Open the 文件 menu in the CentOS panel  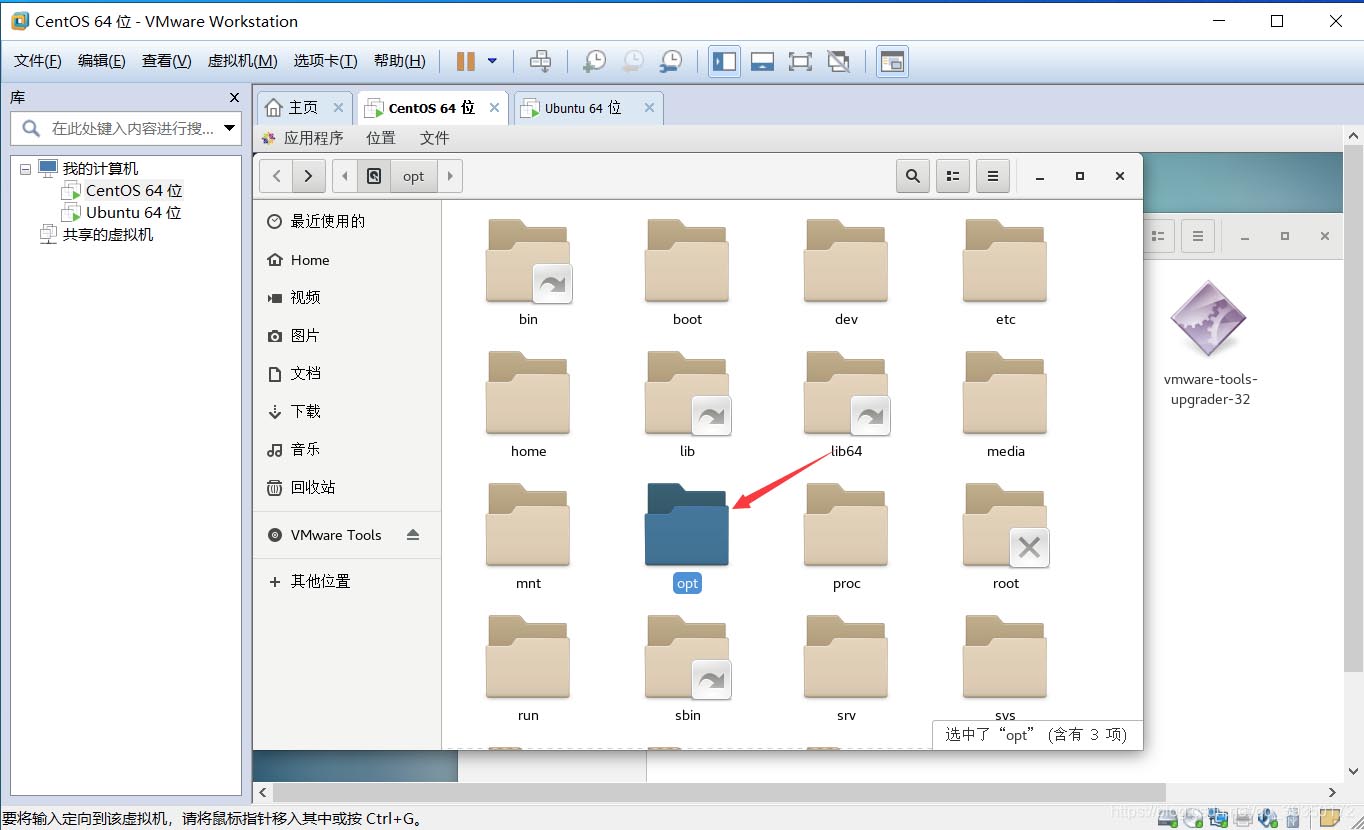435,138
